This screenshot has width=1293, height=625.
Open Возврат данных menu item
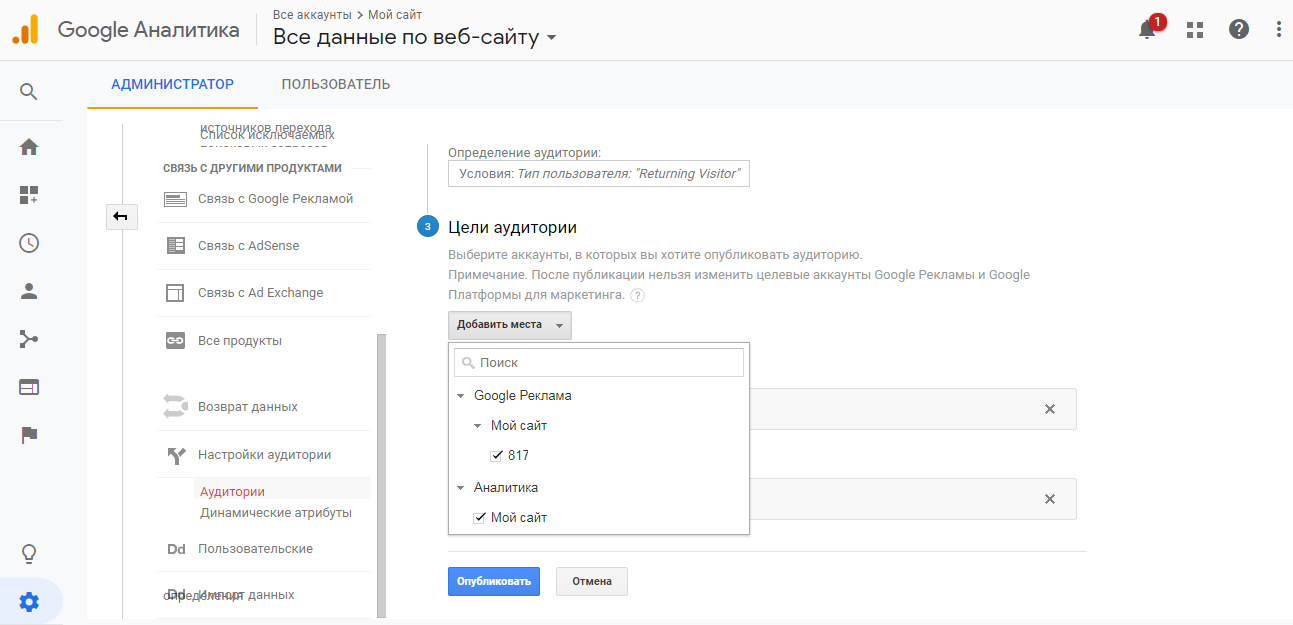[248, 407]
